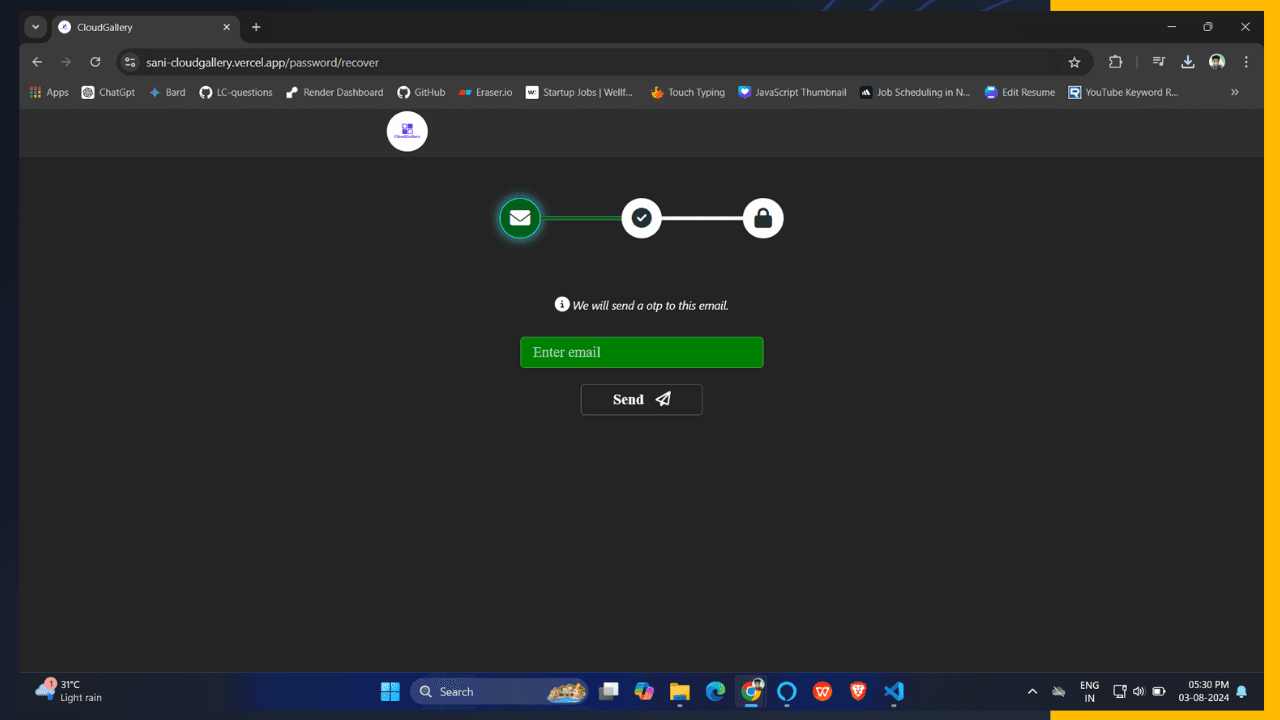Expand the hidden bookmarks chevron
This screenshot has width=1280, height=720.
click(x=1234, y=92)
